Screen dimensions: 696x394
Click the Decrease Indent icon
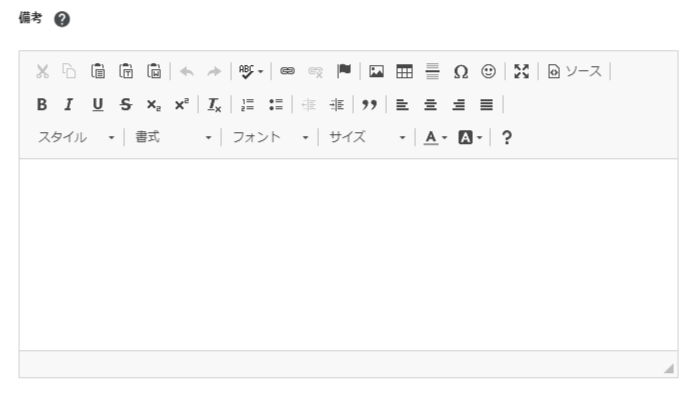click(x=308, y=105)
